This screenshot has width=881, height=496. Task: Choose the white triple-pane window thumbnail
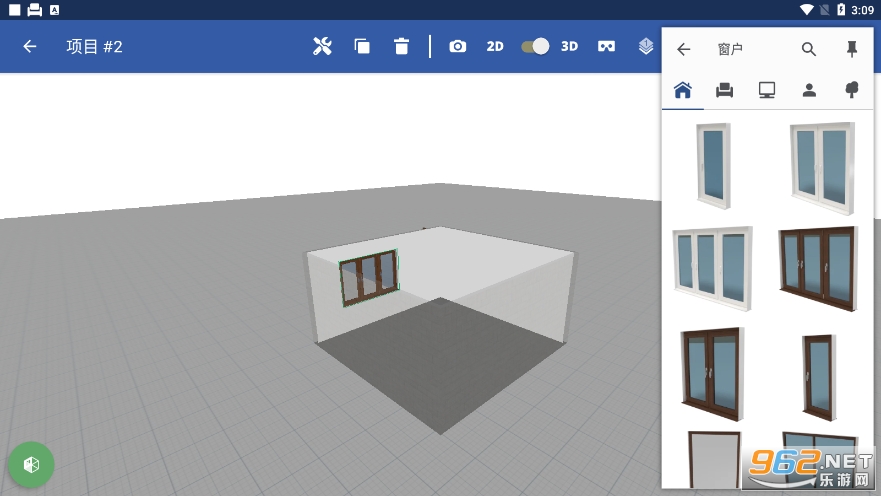tap(712, 267)
